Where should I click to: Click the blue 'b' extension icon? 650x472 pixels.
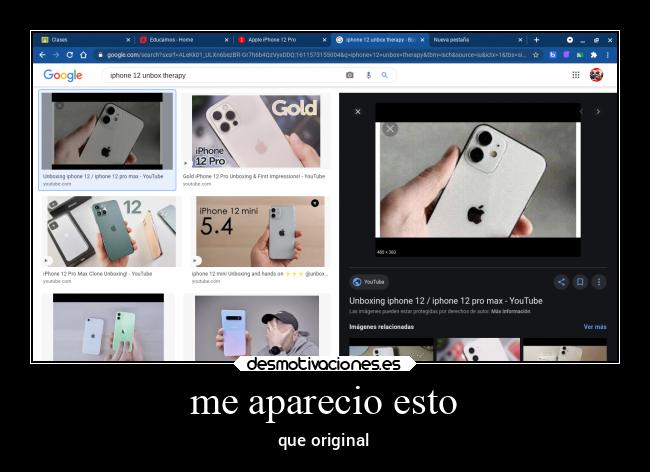coord(553,55)
